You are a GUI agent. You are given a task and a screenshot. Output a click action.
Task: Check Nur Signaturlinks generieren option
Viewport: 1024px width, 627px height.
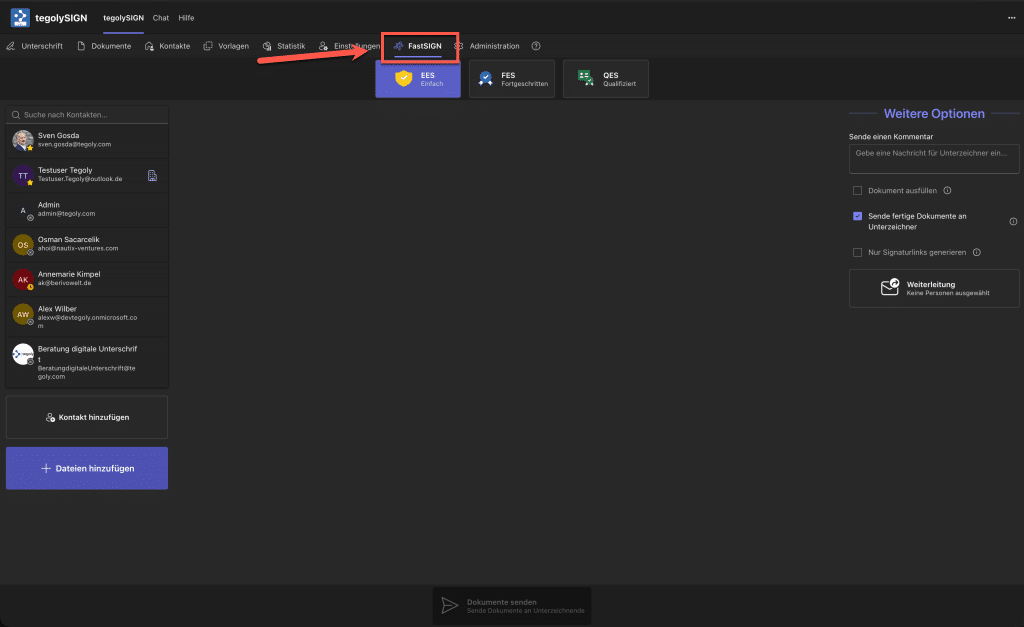tap(857, 253)
